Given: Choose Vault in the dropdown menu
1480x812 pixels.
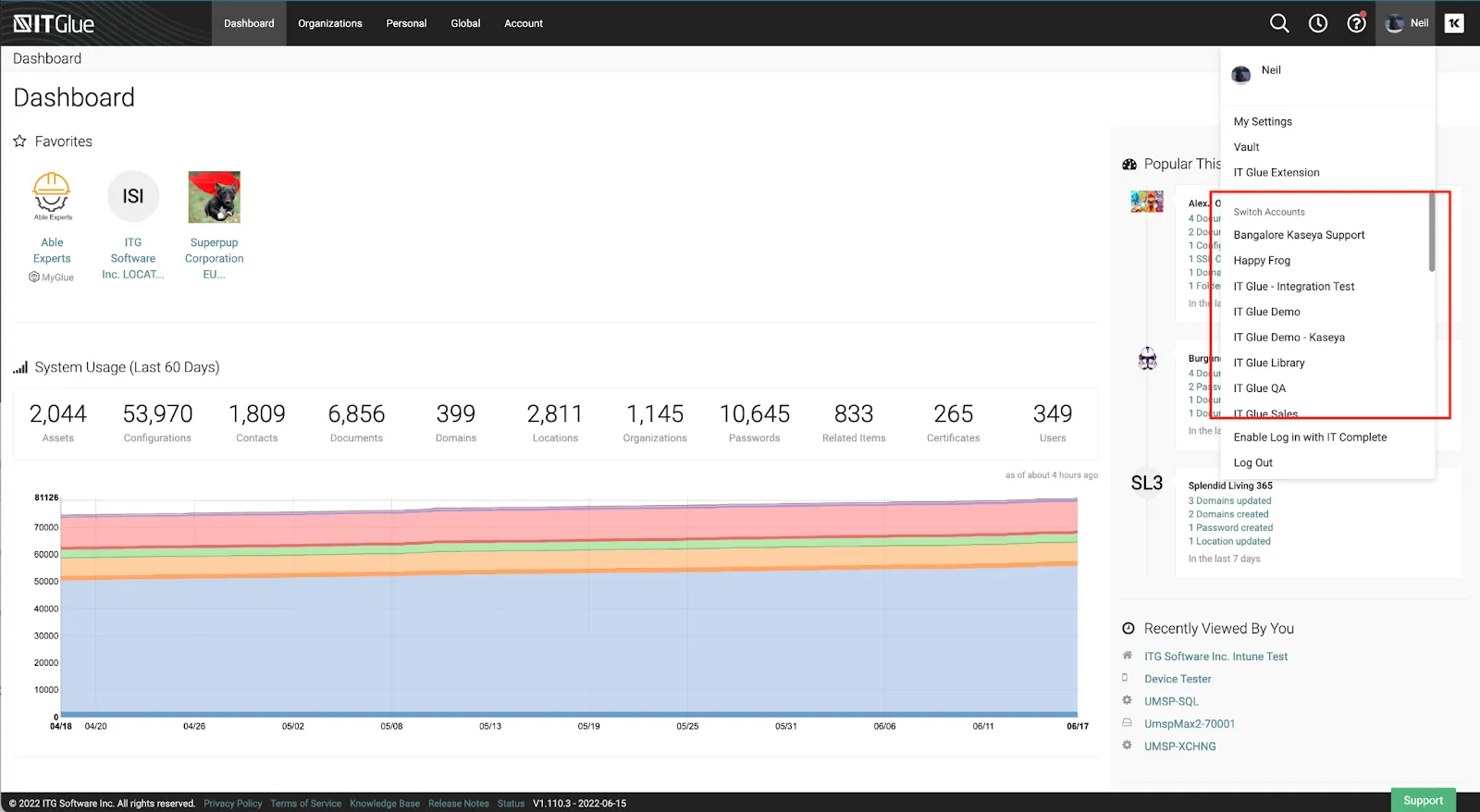Looking at the screenshot, I should point(1246,147).
